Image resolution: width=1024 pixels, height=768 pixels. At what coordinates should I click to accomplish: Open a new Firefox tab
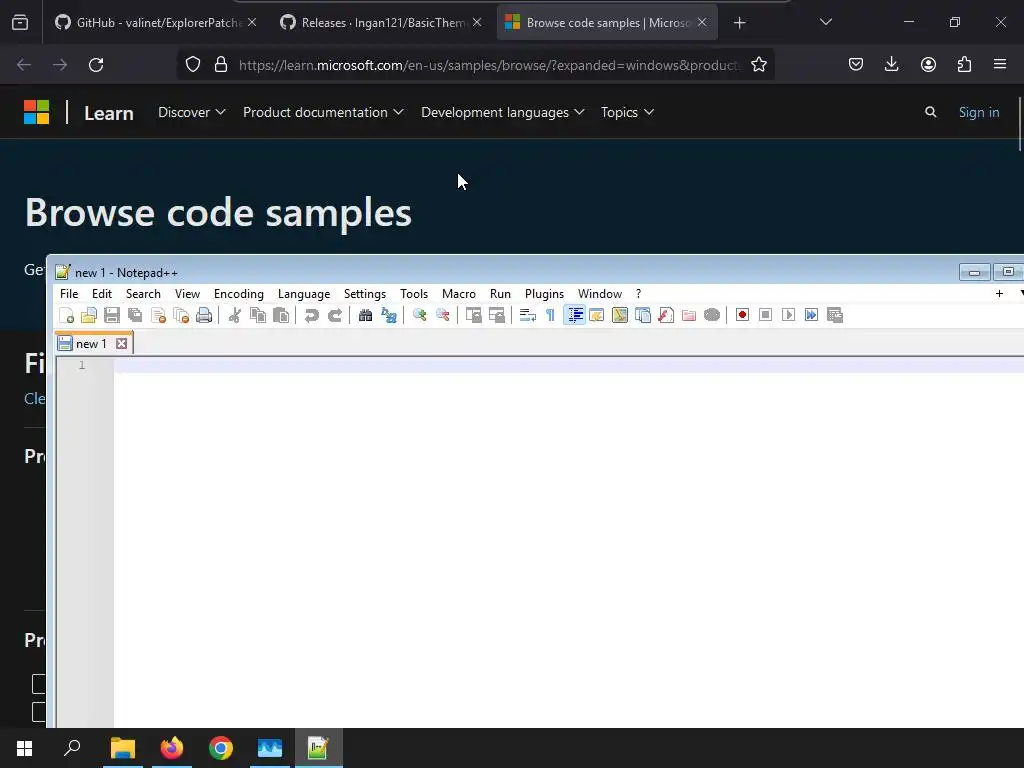click(739, 23)
